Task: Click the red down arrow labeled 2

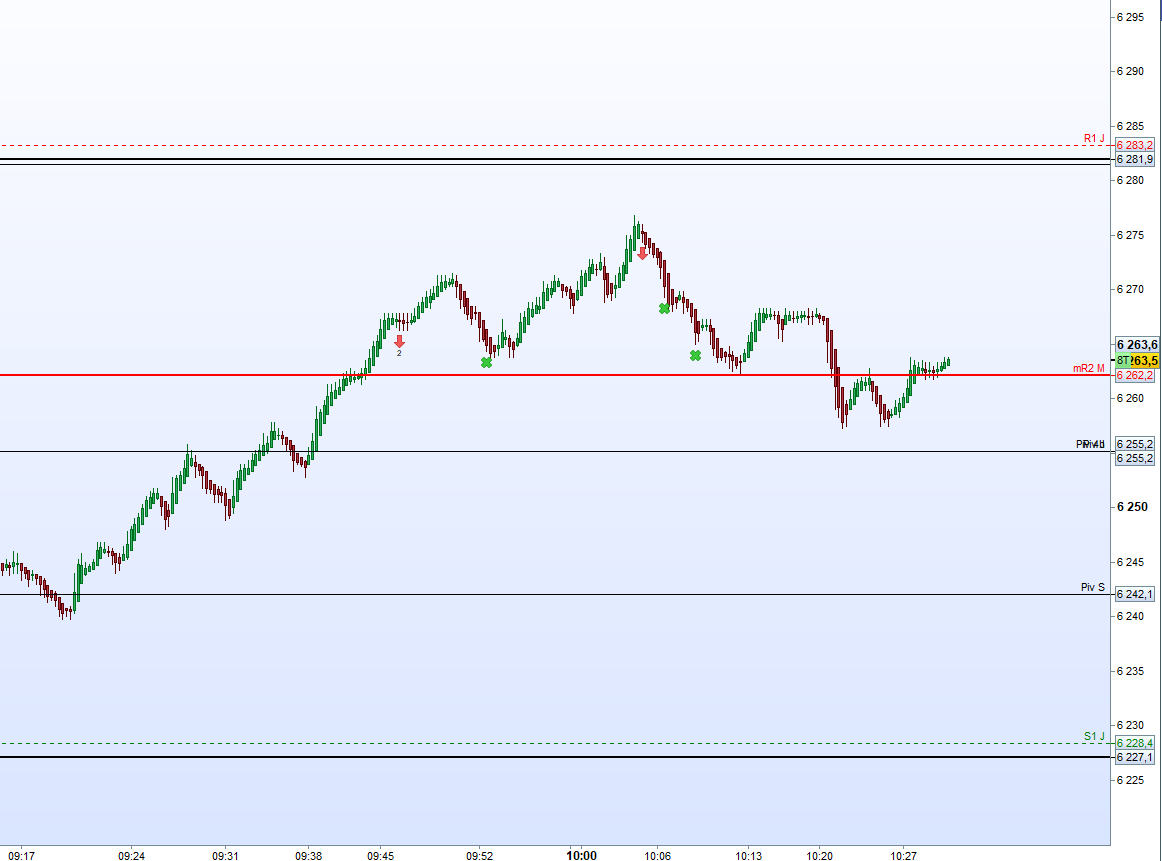Action: (x=399, y=341)
